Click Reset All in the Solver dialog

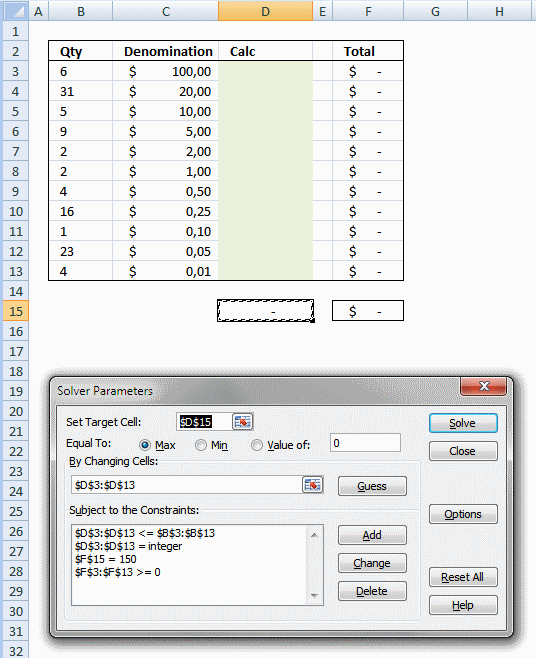pyautogui.click(x=463, y=577)
